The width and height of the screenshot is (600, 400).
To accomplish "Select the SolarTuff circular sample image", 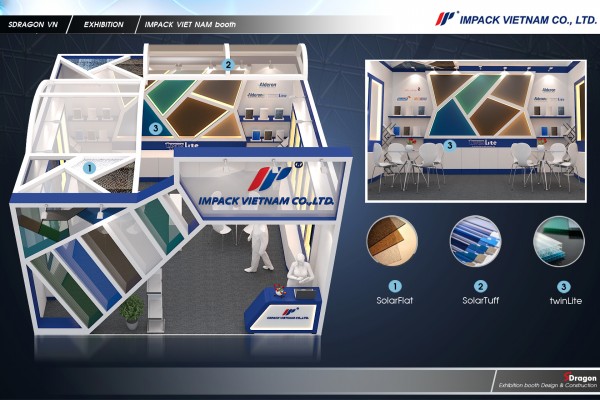I will click(475, 241).
